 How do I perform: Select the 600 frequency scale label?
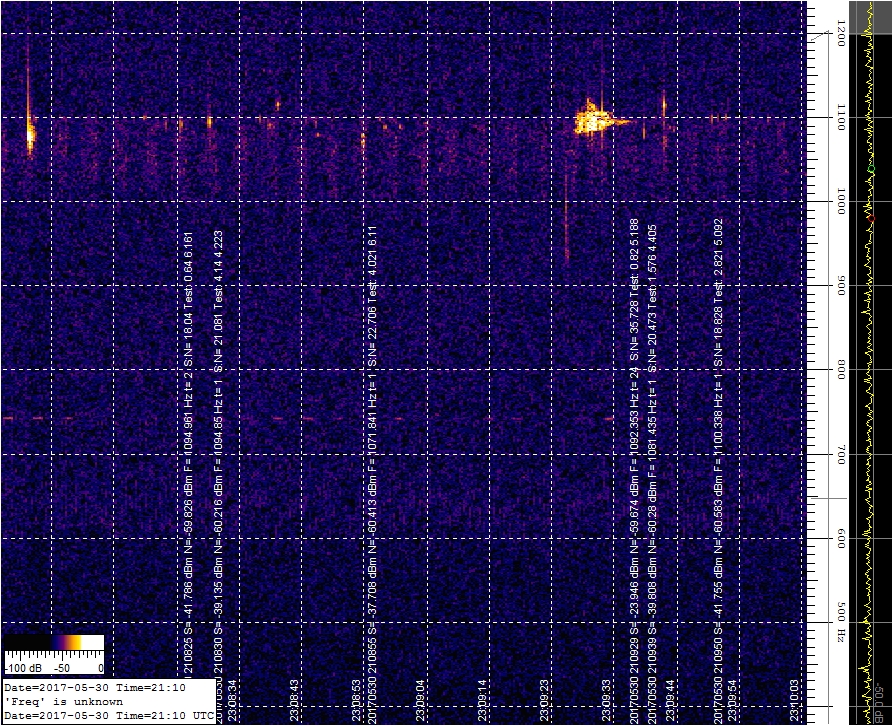tap(839, 540)
